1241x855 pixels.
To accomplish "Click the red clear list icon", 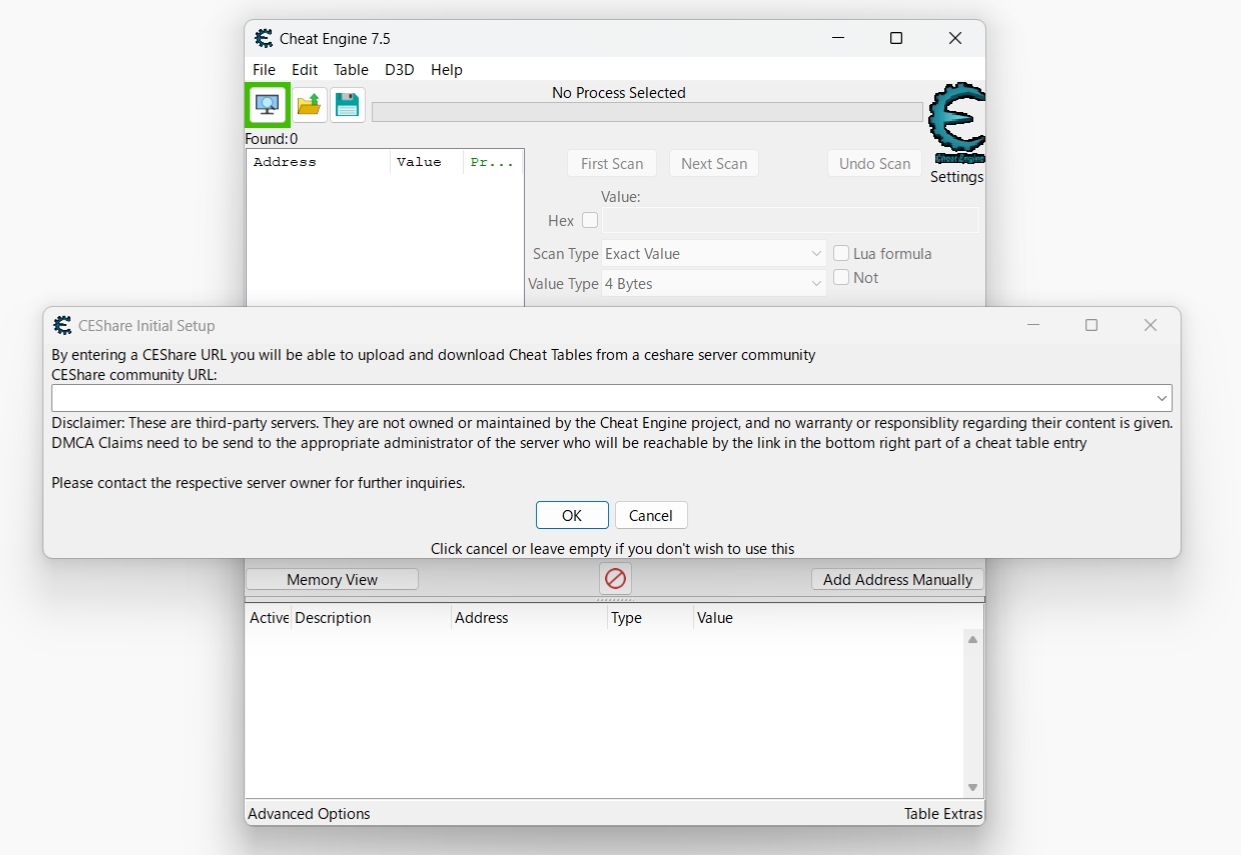I will point(615,579).
